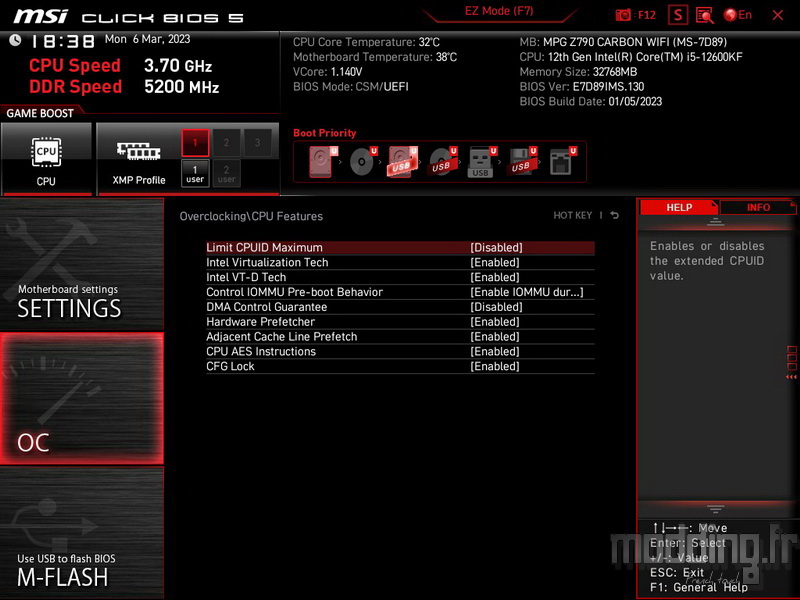Open the HOT KEY list
Viewport: 800px width, 600px height.
click(572, 215)
